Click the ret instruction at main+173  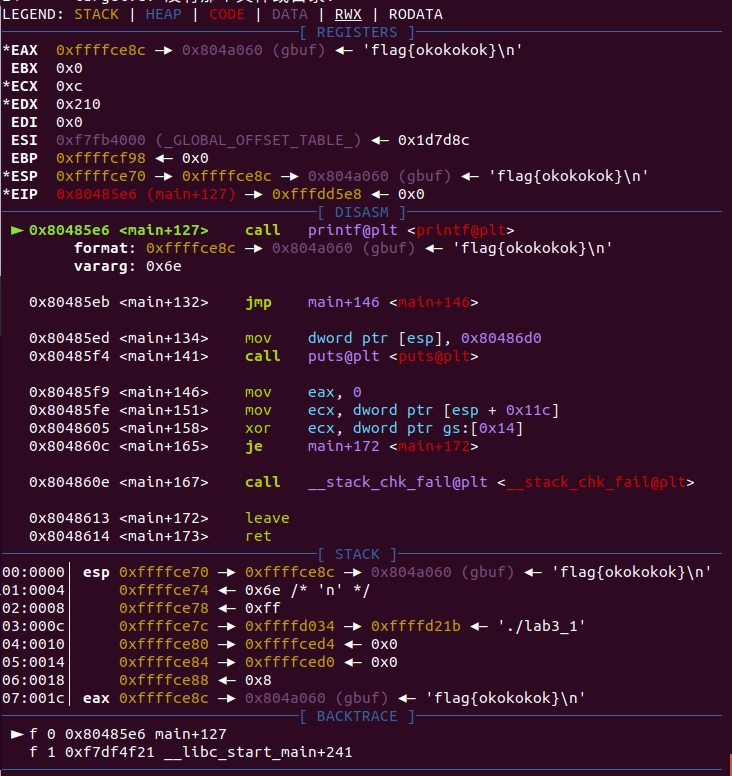(x=258, y=536)
